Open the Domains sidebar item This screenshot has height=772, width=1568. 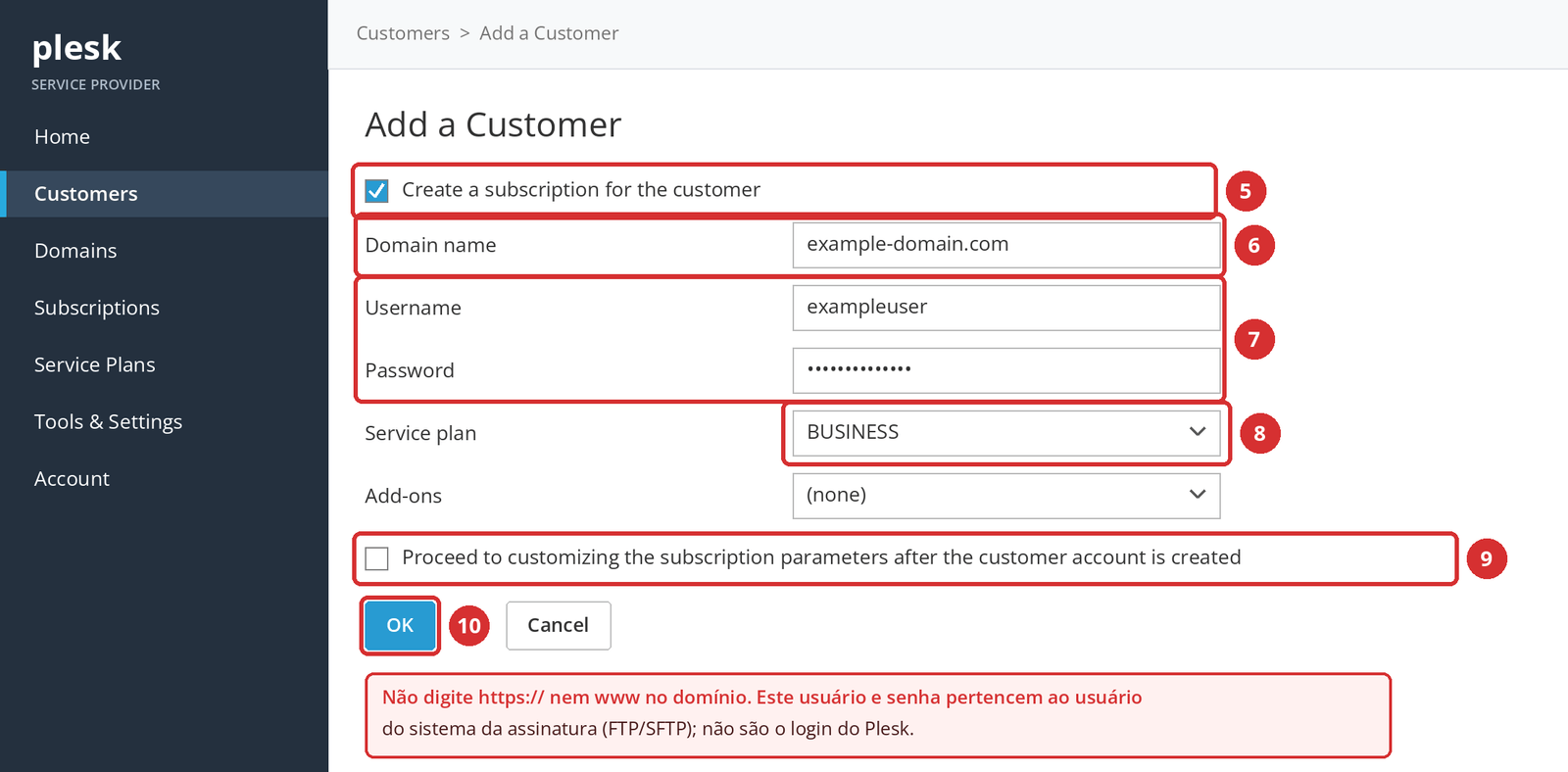point(75,251)
